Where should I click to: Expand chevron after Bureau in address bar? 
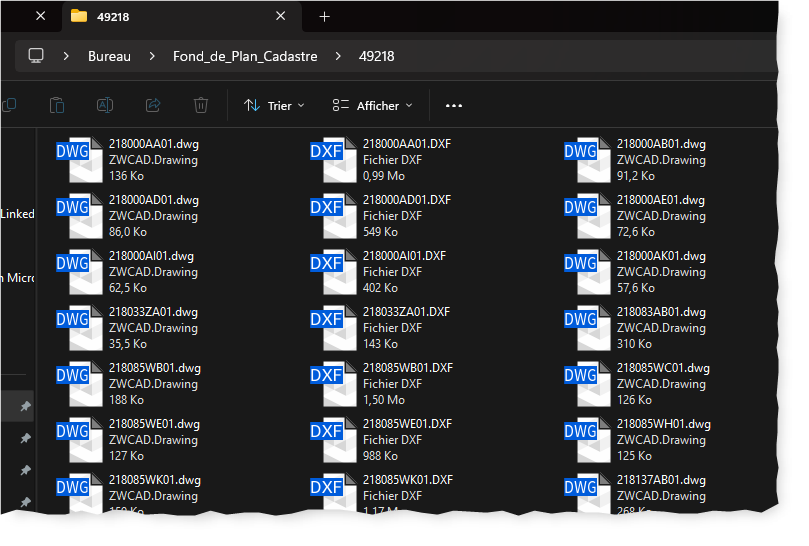point(152,56)
